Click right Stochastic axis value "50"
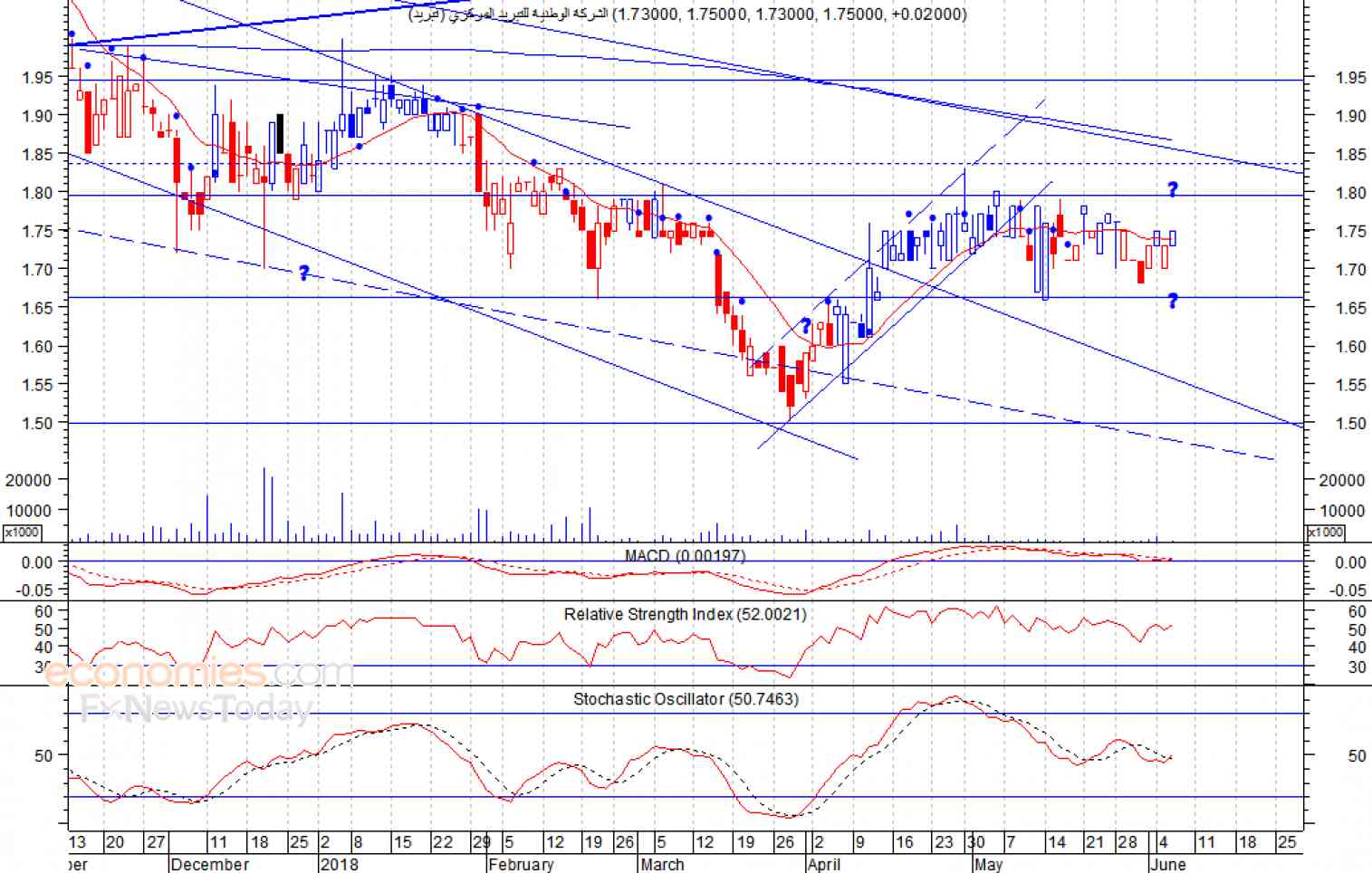 [1358, 755]
